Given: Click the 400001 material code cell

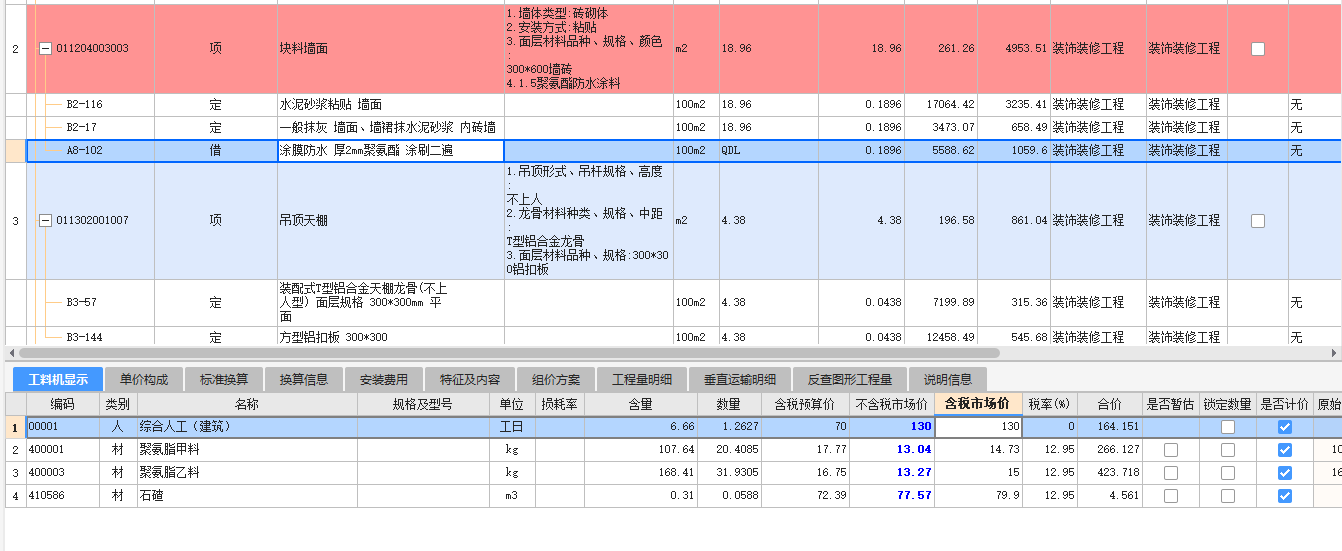Looking at the screenshot, I should (61, 450).
